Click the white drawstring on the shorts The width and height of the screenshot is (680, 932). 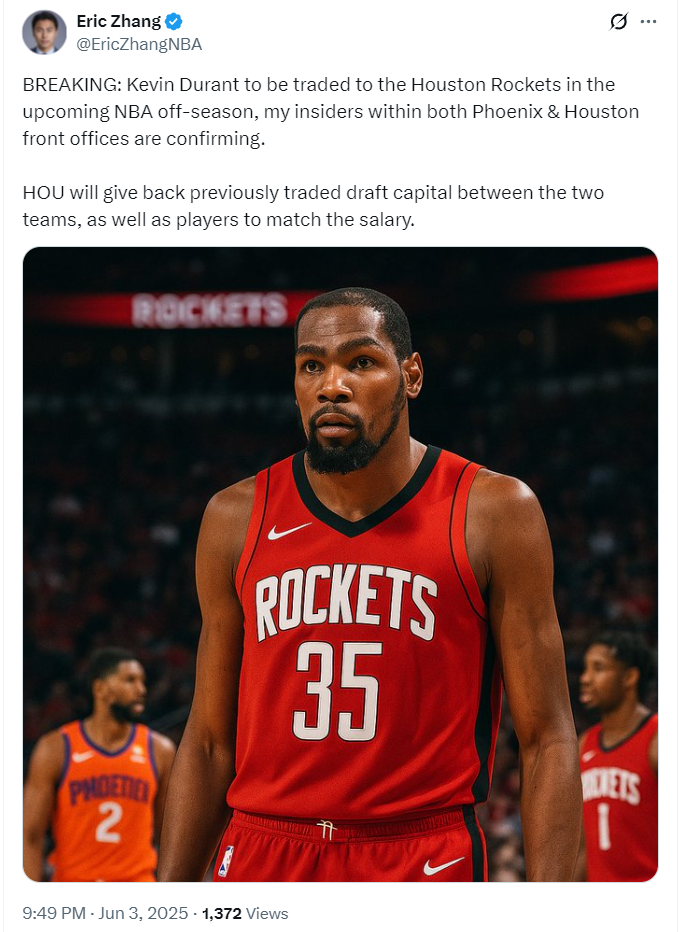[326, 829]
